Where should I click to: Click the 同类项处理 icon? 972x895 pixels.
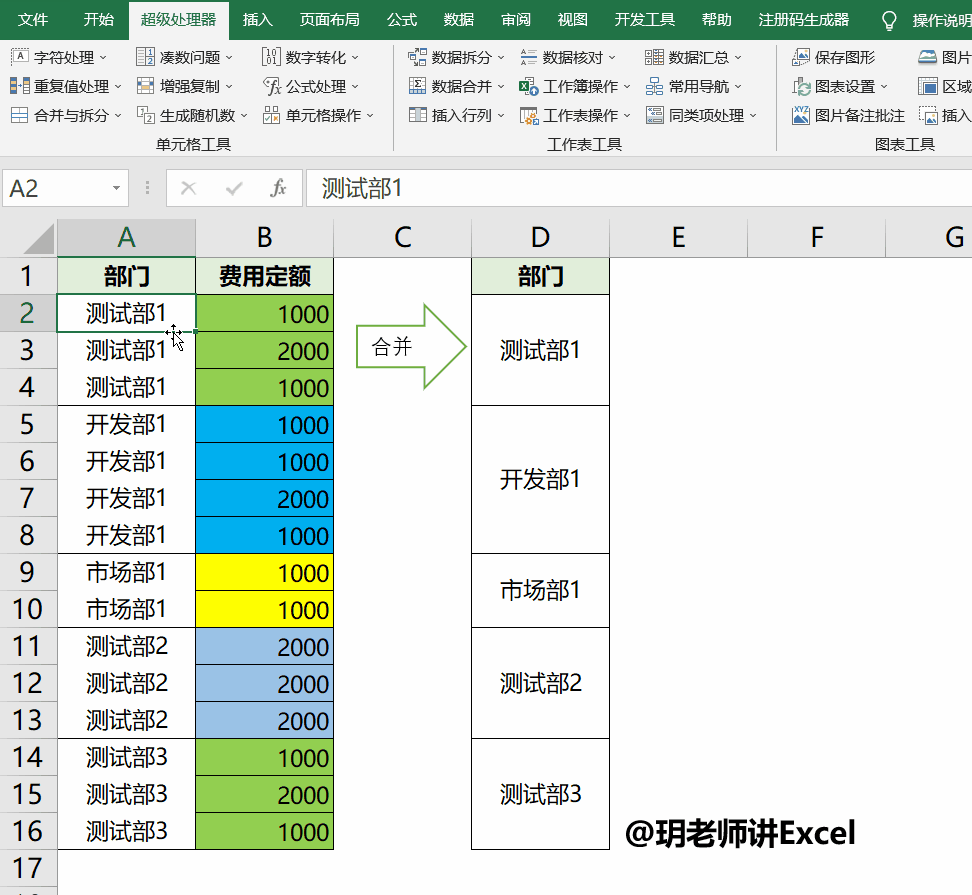[654, 115]
